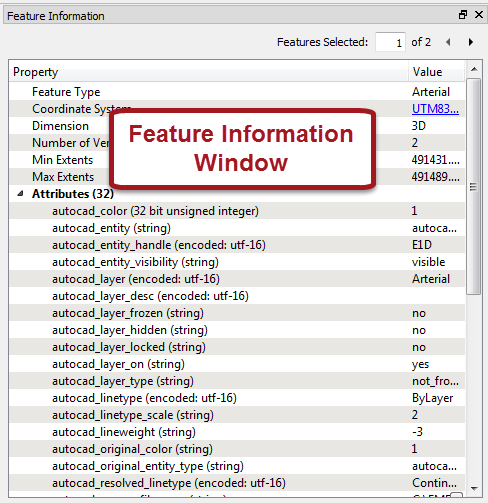Go to the next selected feature arrow
Viewport: 488px width, 503px height.
[x=470, y=42]
